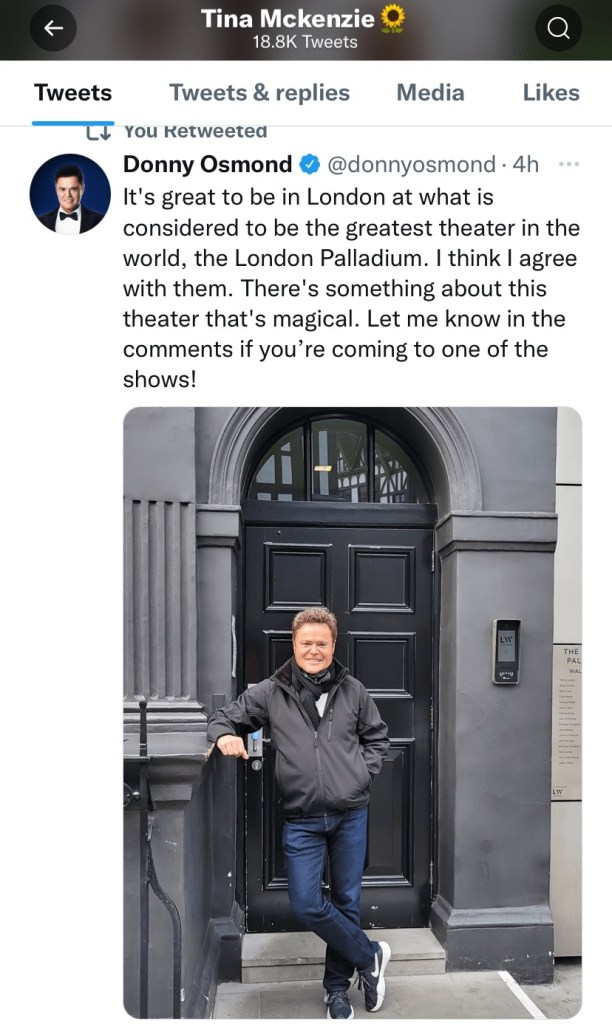This screenshot has height=1024, width=612.
Task: Click the Tina Mckenzie header name
Action: pos(287,18)
